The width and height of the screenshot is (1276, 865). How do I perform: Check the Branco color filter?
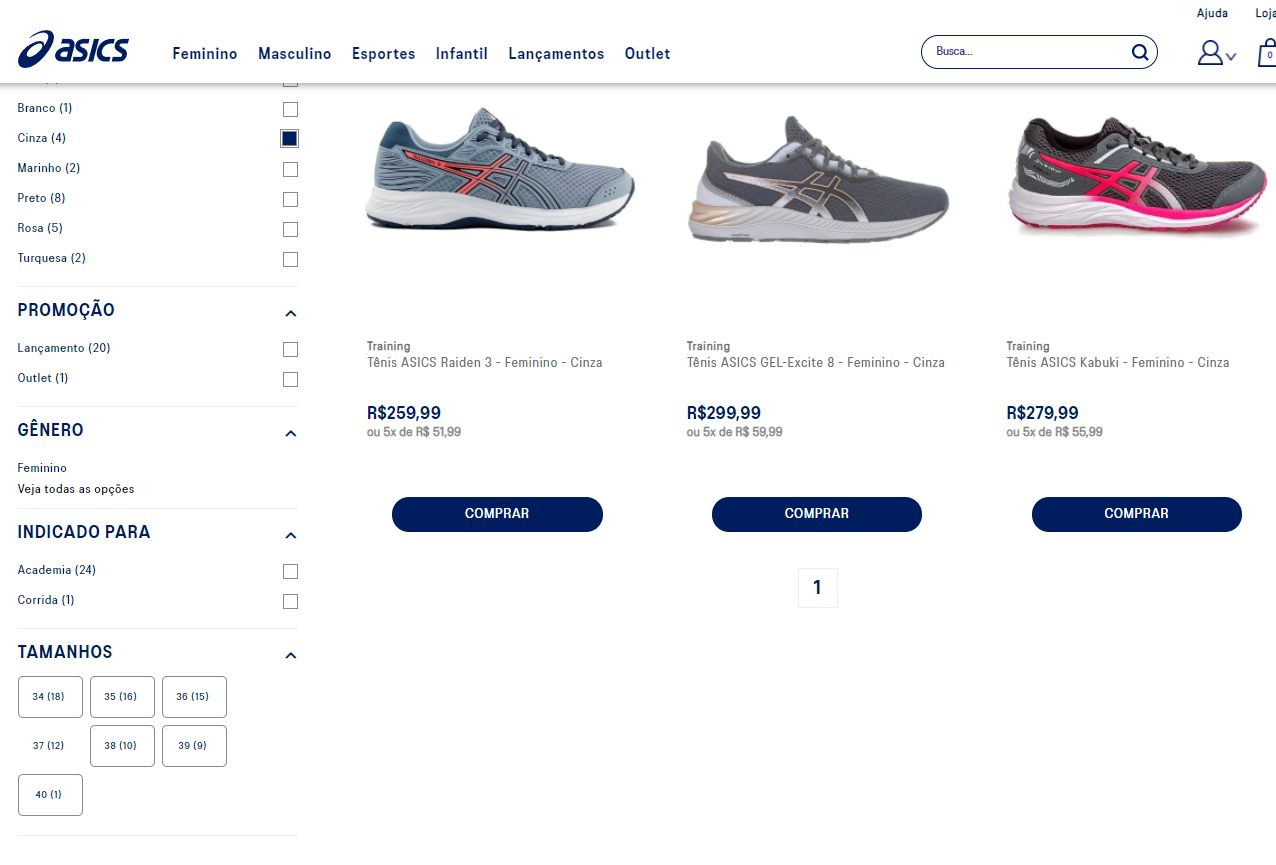pos(290,109)
